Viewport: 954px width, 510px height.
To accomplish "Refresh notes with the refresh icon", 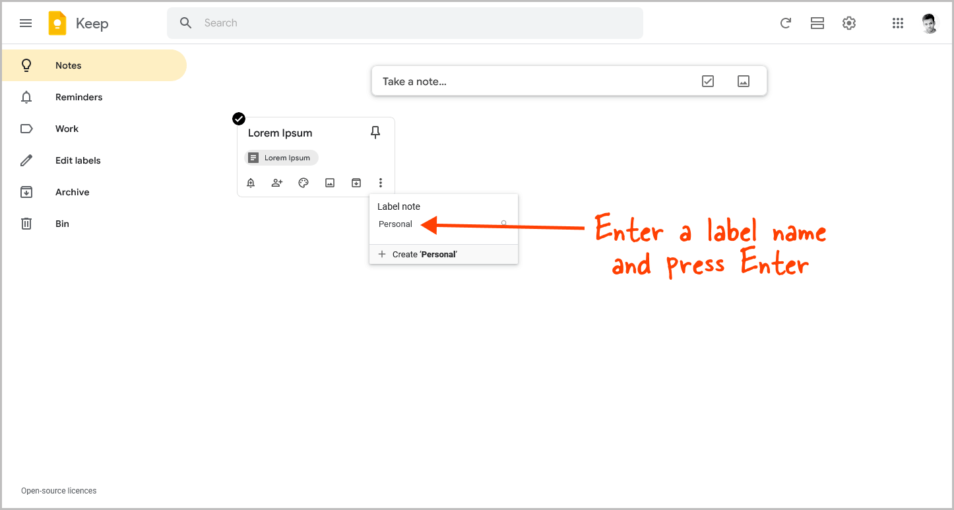I will point(785,23).
